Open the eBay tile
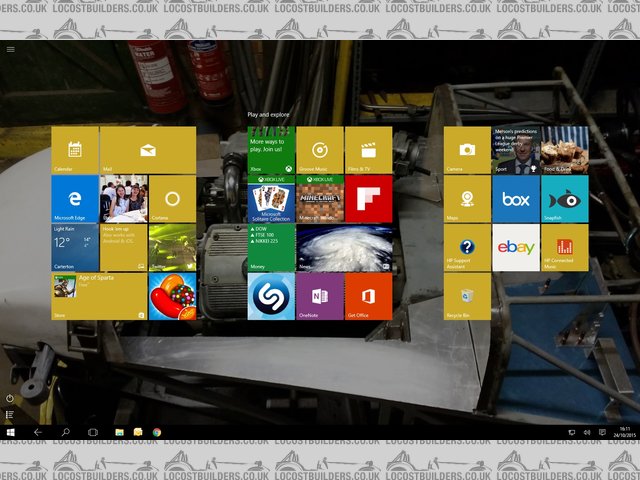 pos(516,247)
